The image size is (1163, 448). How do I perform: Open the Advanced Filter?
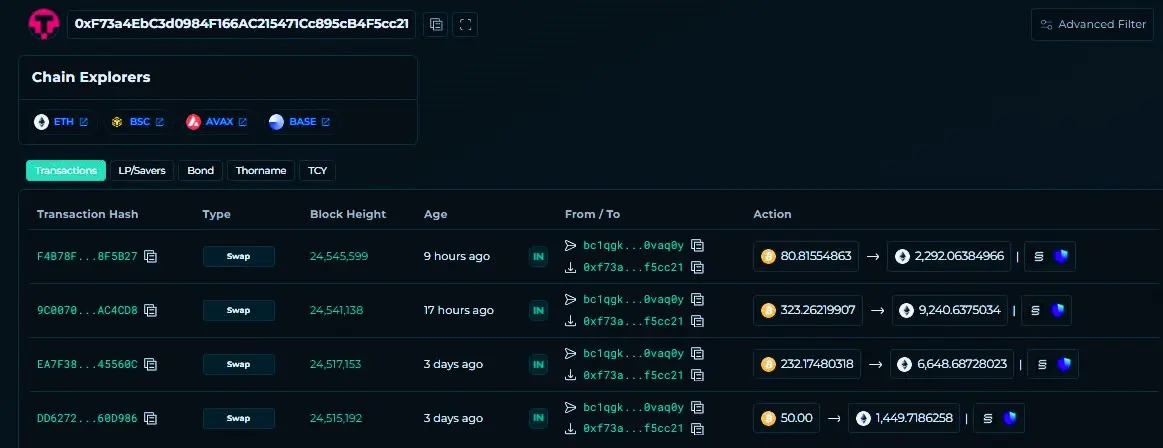(x=1092, y=25)
